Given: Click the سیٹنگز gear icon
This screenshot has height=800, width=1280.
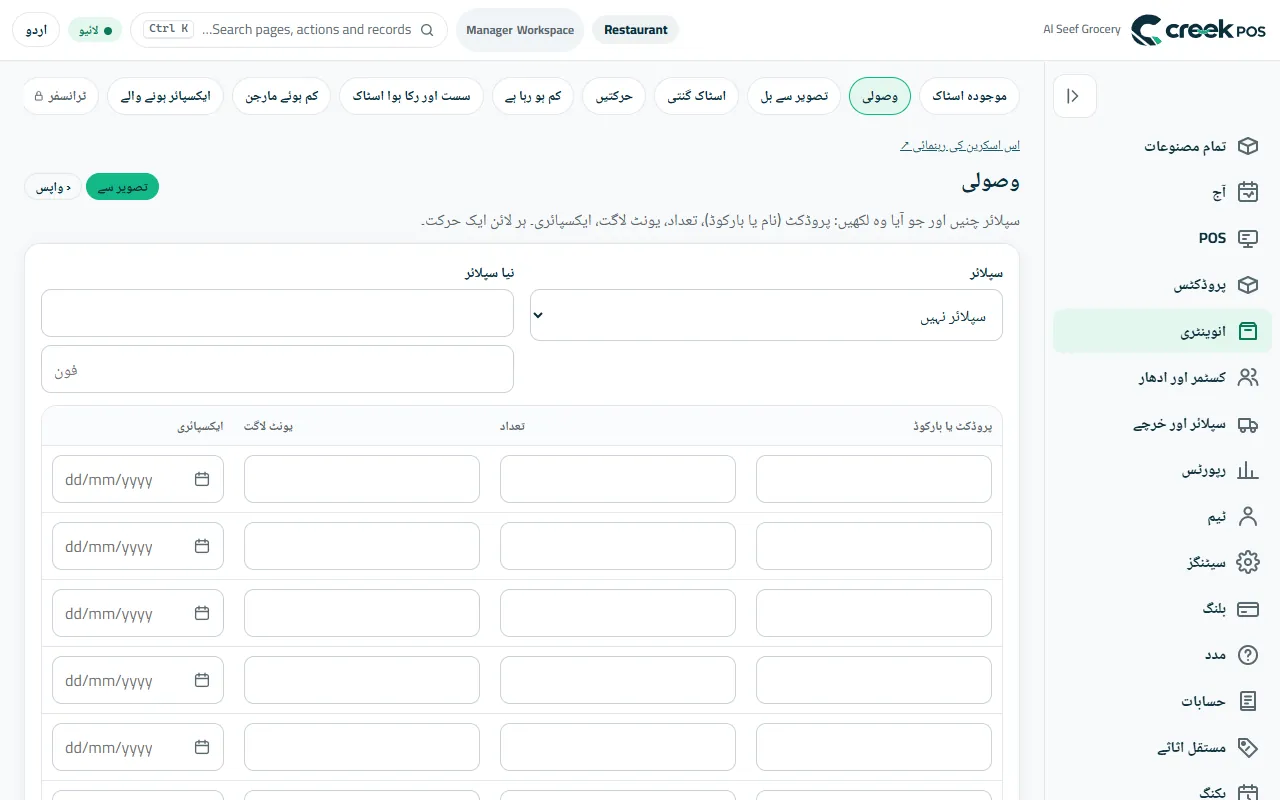Looking at the screenshot, I should pos(1247,562).
